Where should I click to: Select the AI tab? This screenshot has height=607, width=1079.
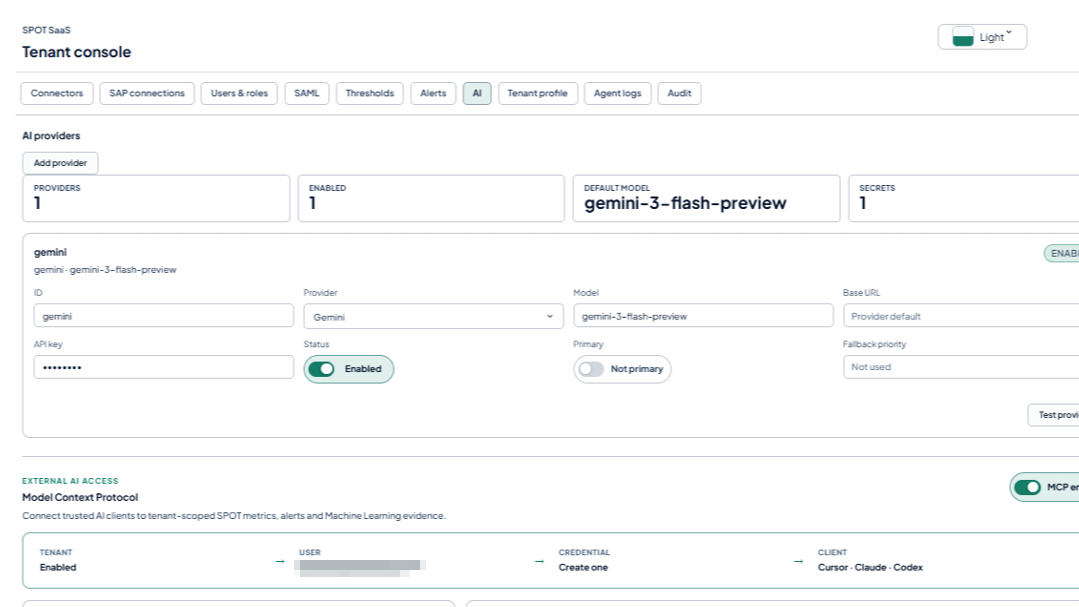477,93
